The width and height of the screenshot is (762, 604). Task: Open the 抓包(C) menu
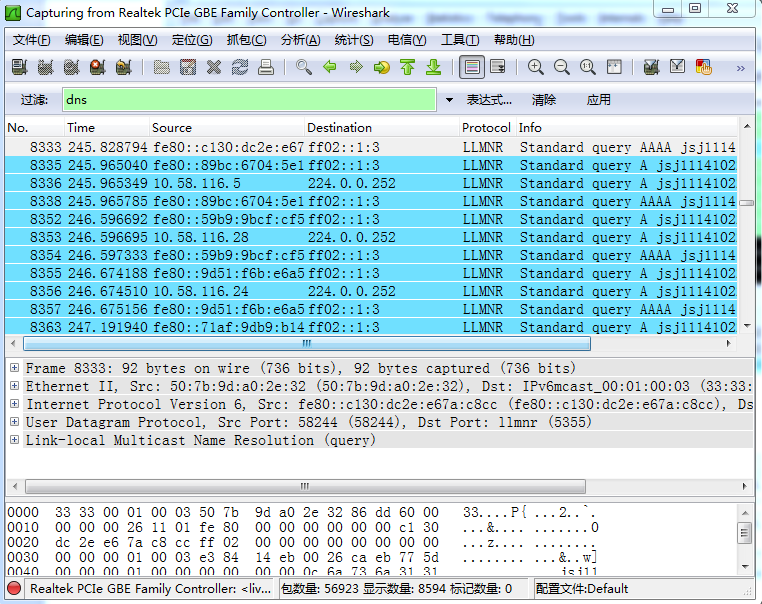point(246,40)
